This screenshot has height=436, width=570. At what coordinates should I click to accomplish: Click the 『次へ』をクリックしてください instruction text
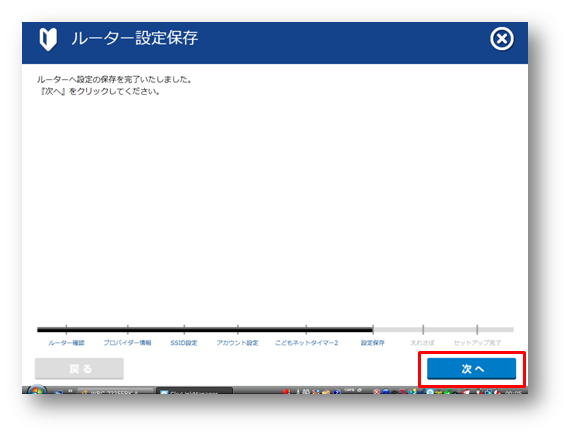click(100, 91)
